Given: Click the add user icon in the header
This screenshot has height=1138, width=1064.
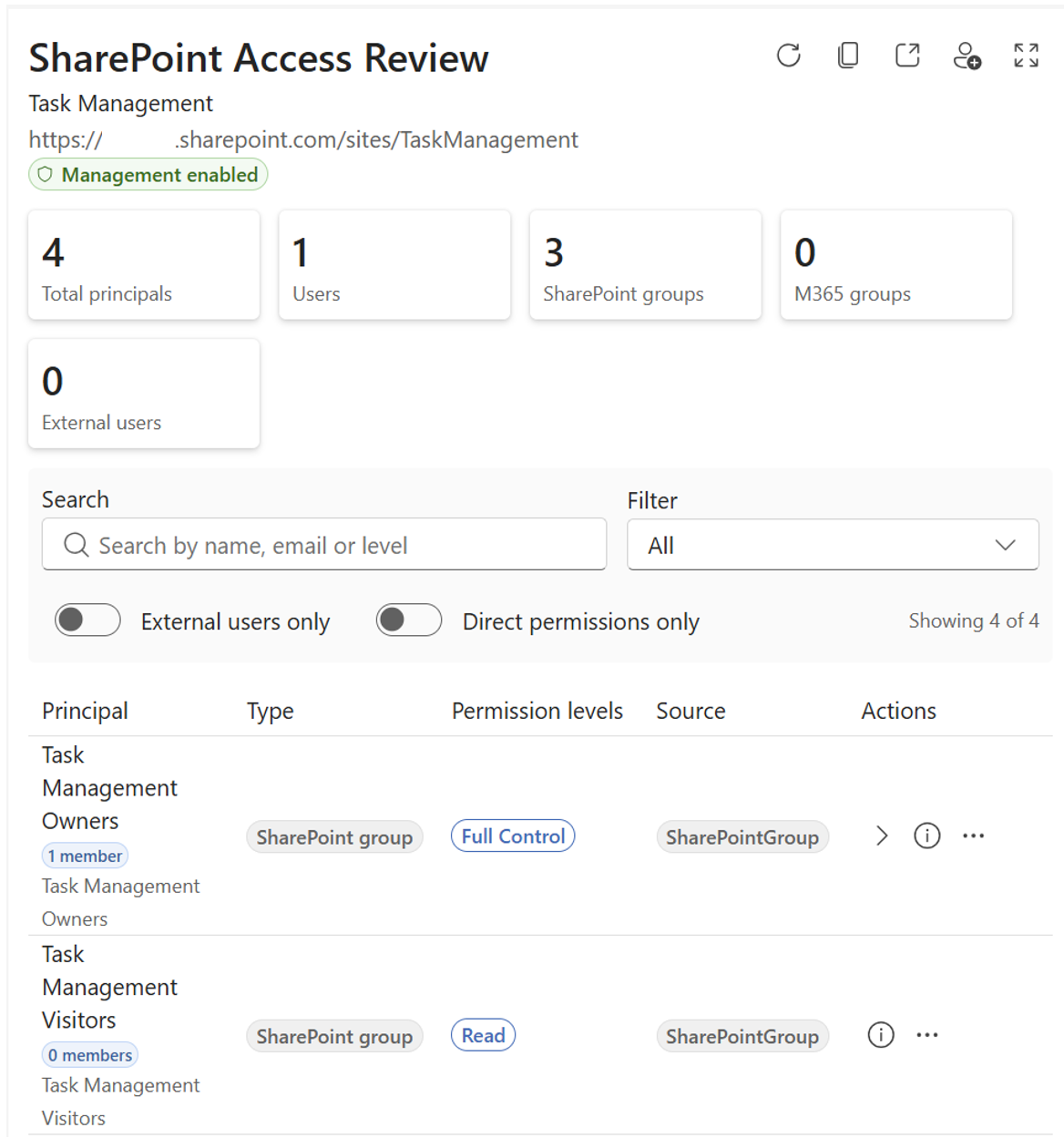Looking at the screenshot, I should coord(967,56).
